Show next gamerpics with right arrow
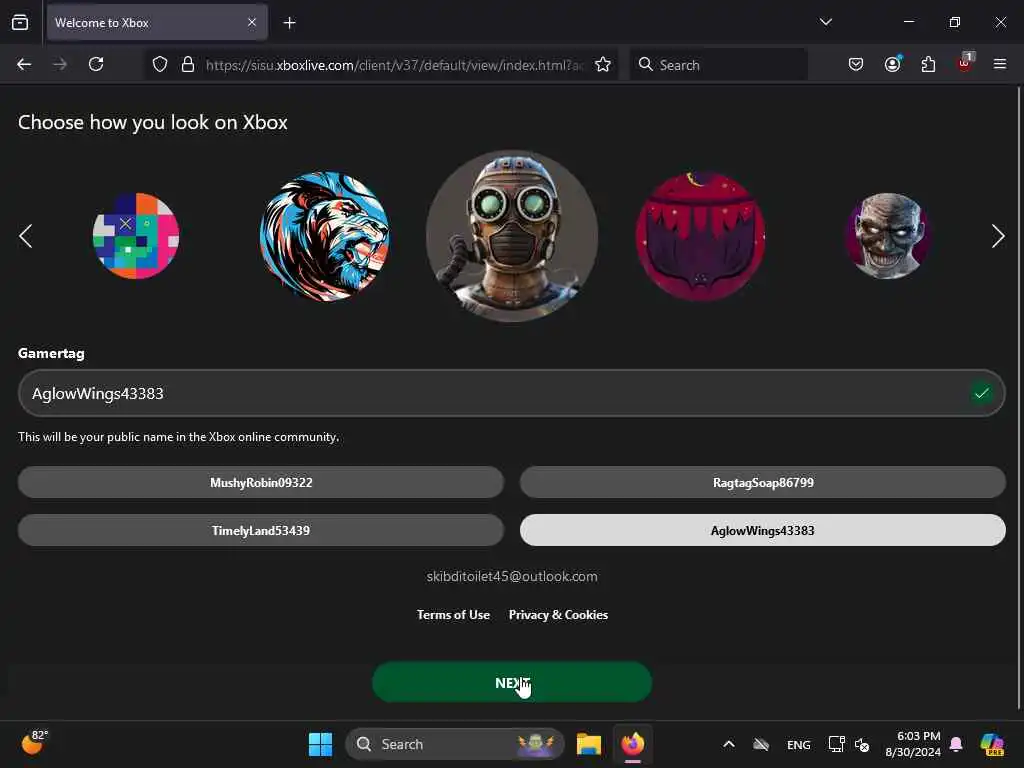The width and height of the screenshot is (1024, 768). (x=998, y=236)
